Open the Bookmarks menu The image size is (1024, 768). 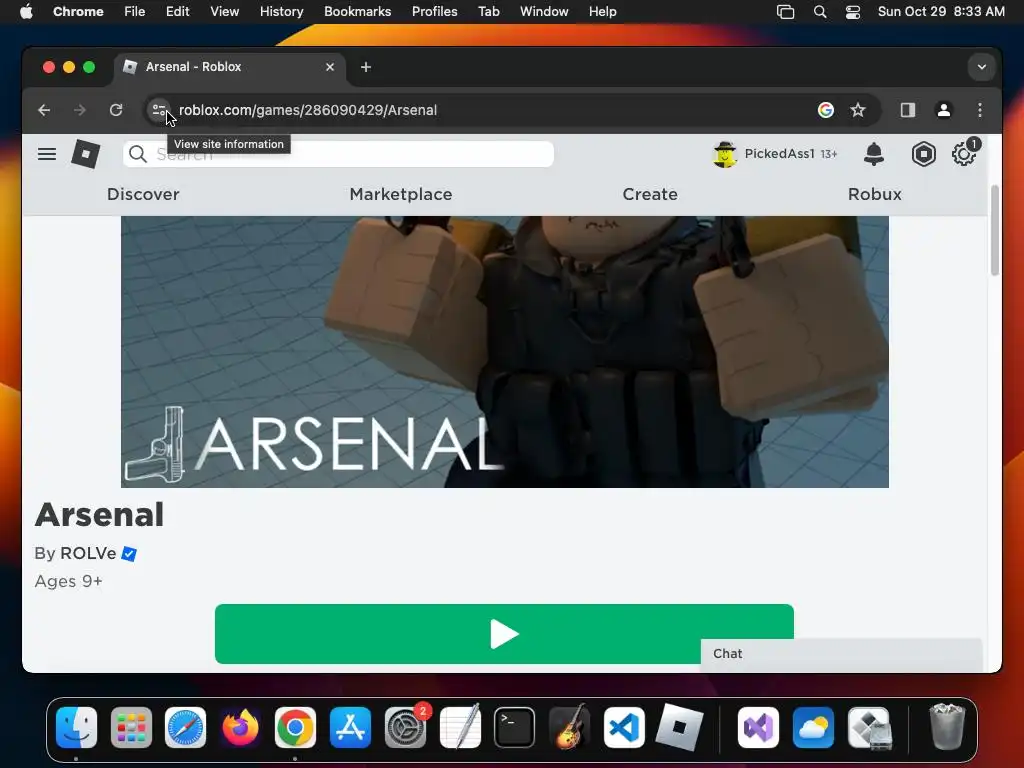coord(357,12)
